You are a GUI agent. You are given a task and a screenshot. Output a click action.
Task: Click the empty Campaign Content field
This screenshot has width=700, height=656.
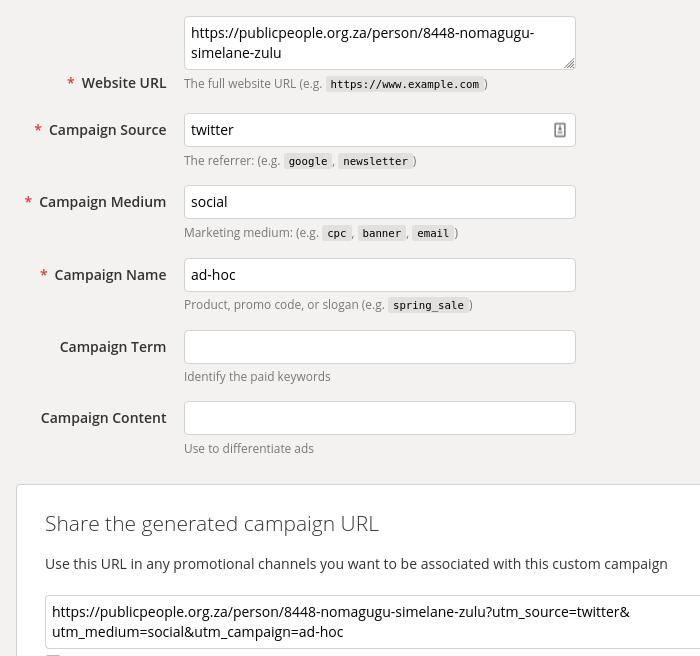click(380, 418)
